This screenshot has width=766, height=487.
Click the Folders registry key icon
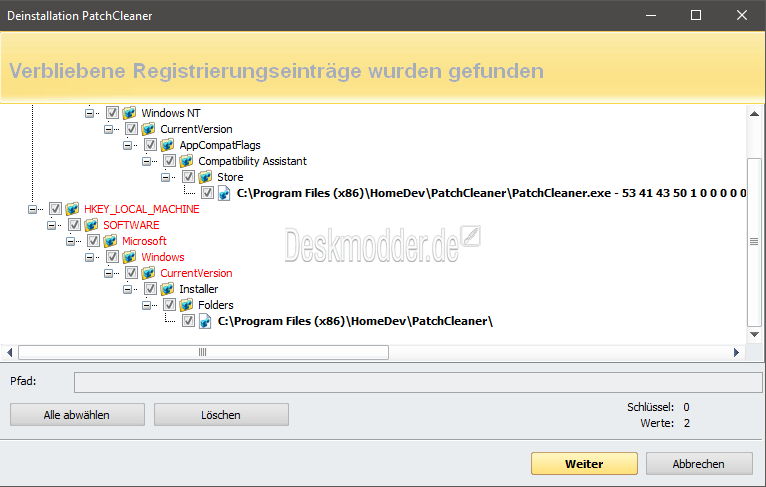pos(186,305)
